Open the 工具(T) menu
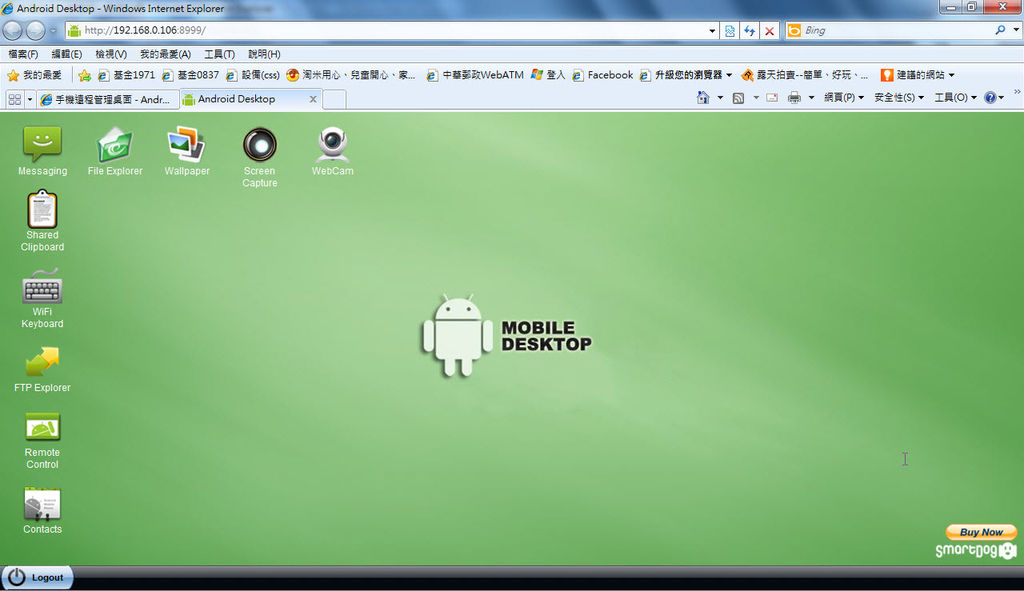Viewport: 1024px width, 591px height. (219, 54)
